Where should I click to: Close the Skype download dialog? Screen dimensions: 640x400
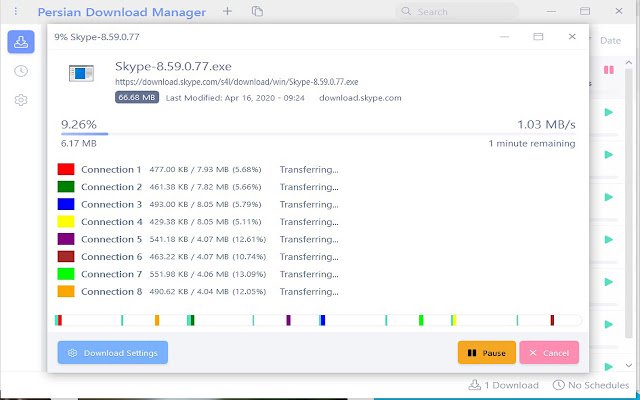(x=572, y=37)
